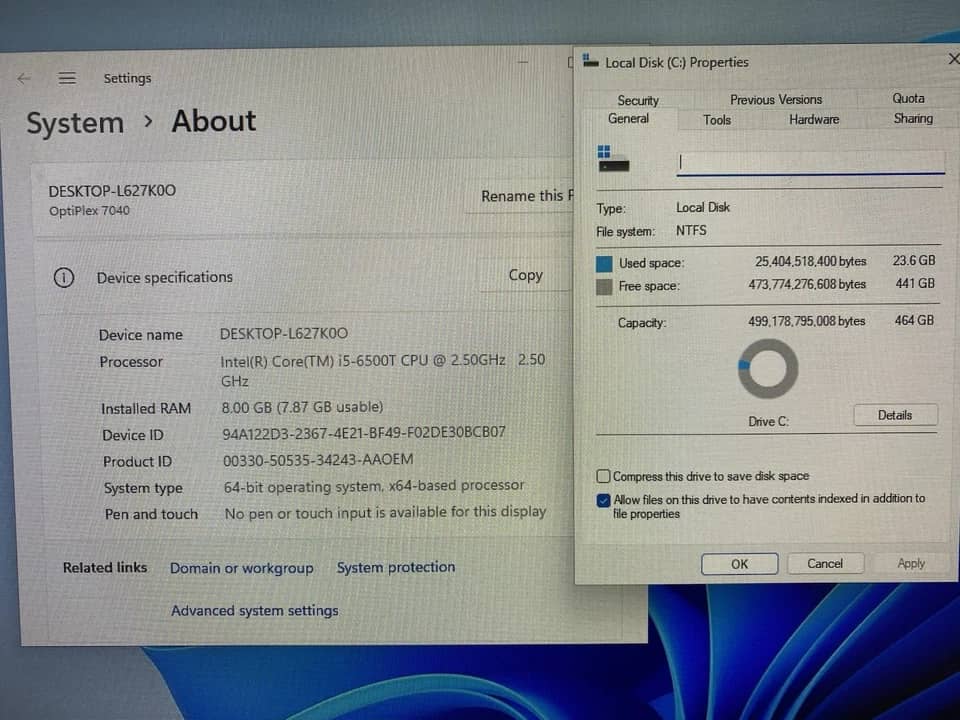This screenshot has width=960, height=720.
Task: Click the Drive C: label under chart
Action: click(768, 422)
